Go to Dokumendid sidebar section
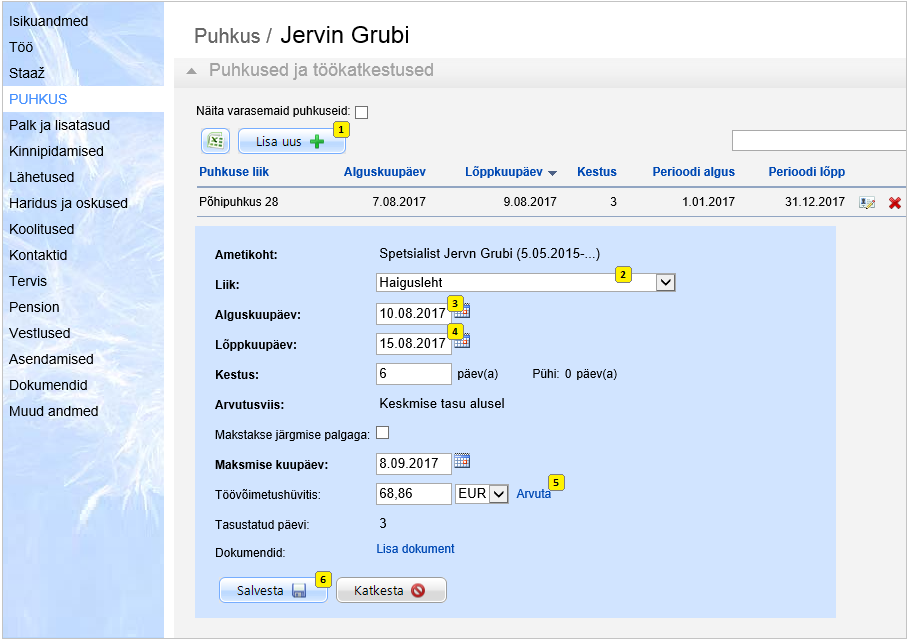Image resolution: width=909 pixels, height=643 pixels. 48,385
